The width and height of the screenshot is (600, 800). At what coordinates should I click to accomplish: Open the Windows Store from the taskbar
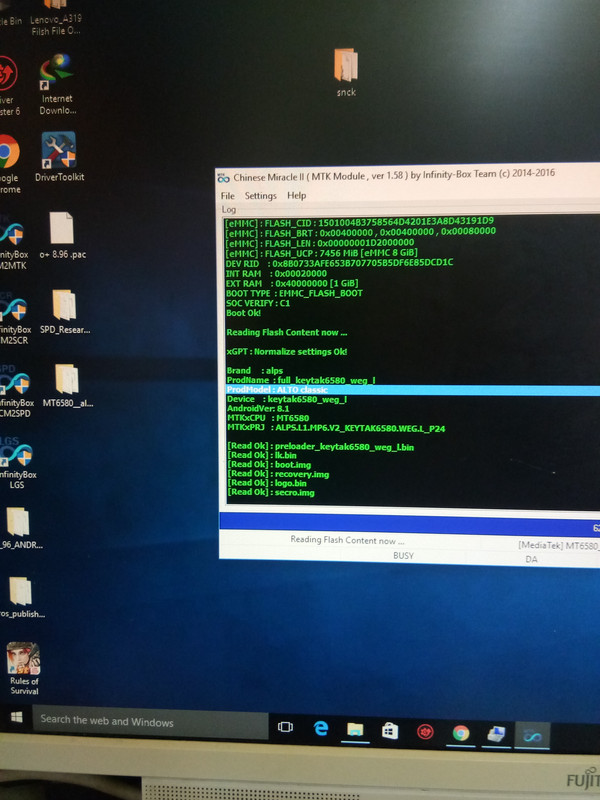click(x=390, y=731)
